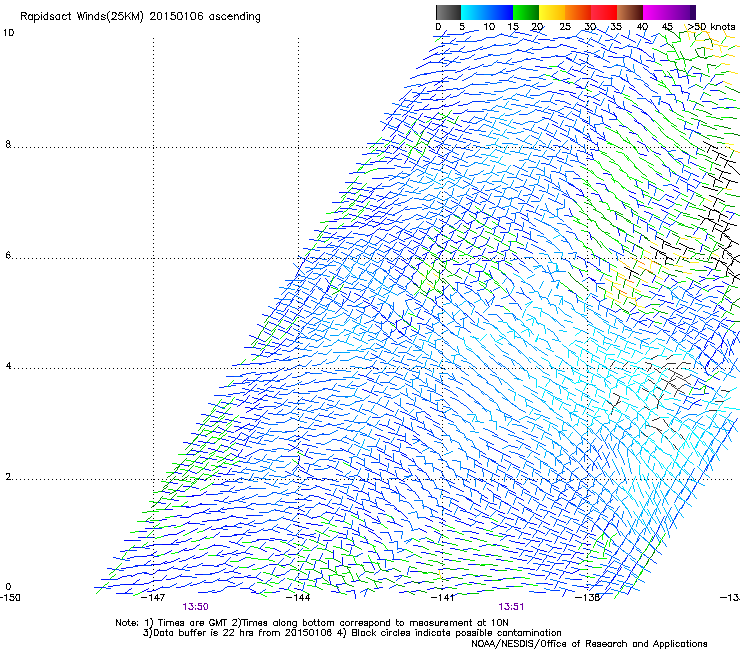The height and width of the screenshot is (650, 740).
Task: Click the purple time stamp '13:50'
Action: [195, 607]
